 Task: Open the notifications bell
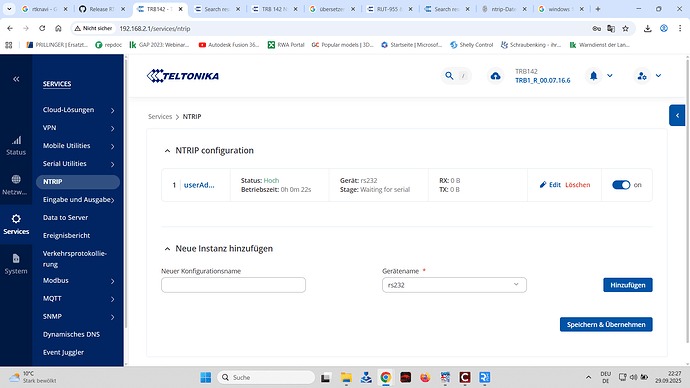pyautogui.click(x=594, y=76)
